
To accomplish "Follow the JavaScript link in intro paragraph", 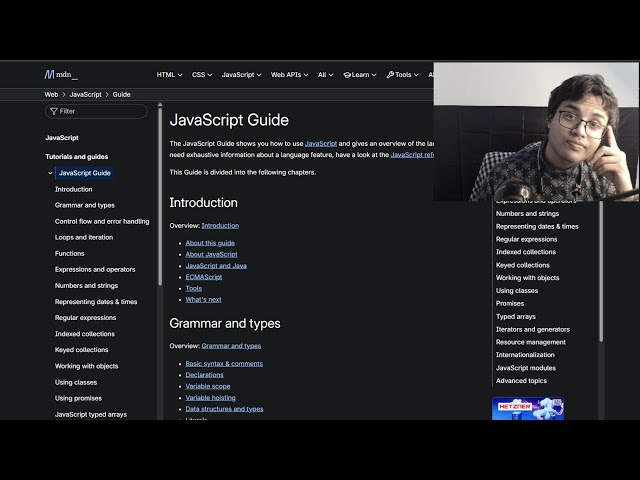I will 321,144.
